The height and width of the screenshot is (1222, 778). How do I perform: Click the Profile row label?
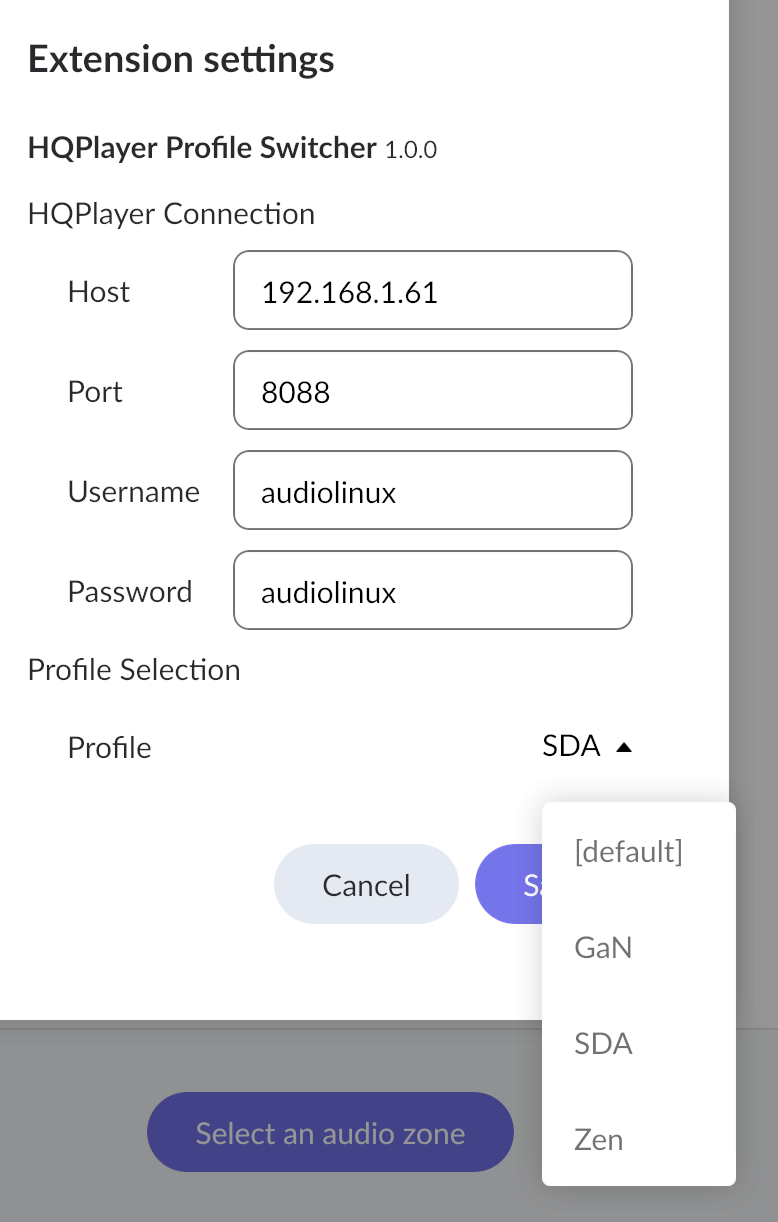pos(110,748)
